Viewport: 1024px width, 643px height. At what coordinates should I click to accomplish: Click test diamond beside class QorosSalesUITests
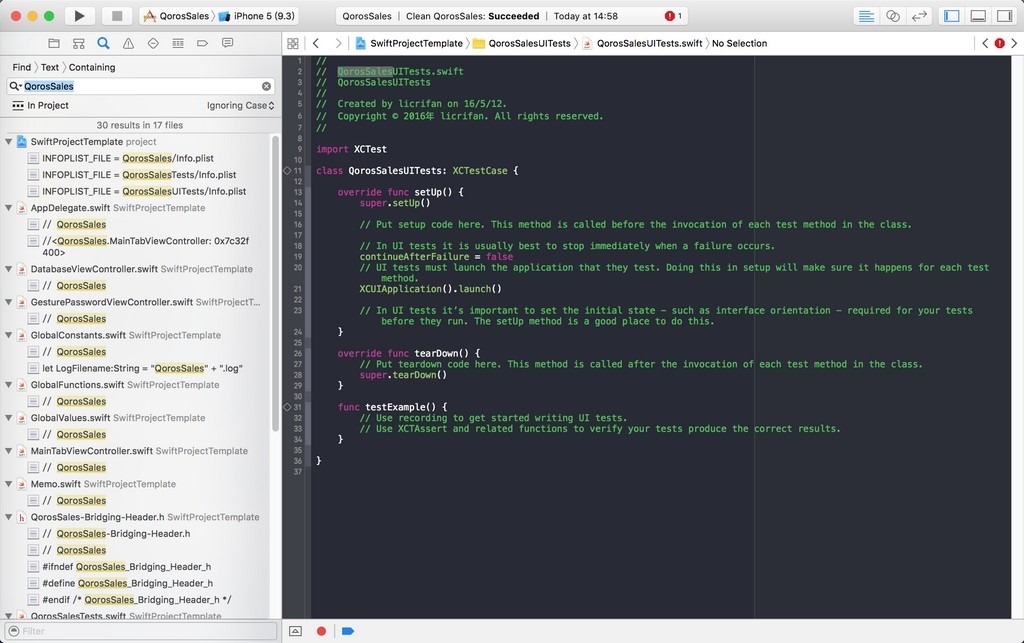(x=287, y=170)
